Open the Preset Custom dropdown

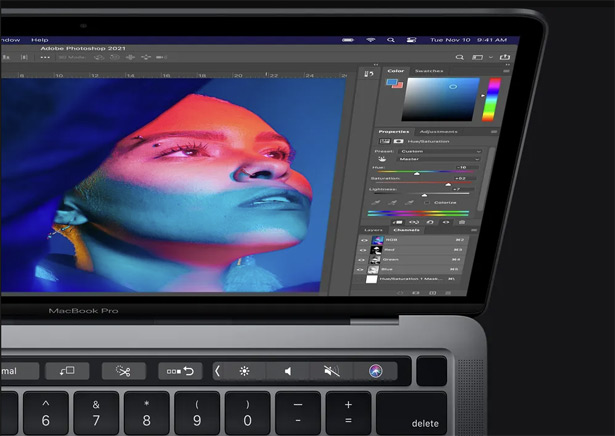440,151
